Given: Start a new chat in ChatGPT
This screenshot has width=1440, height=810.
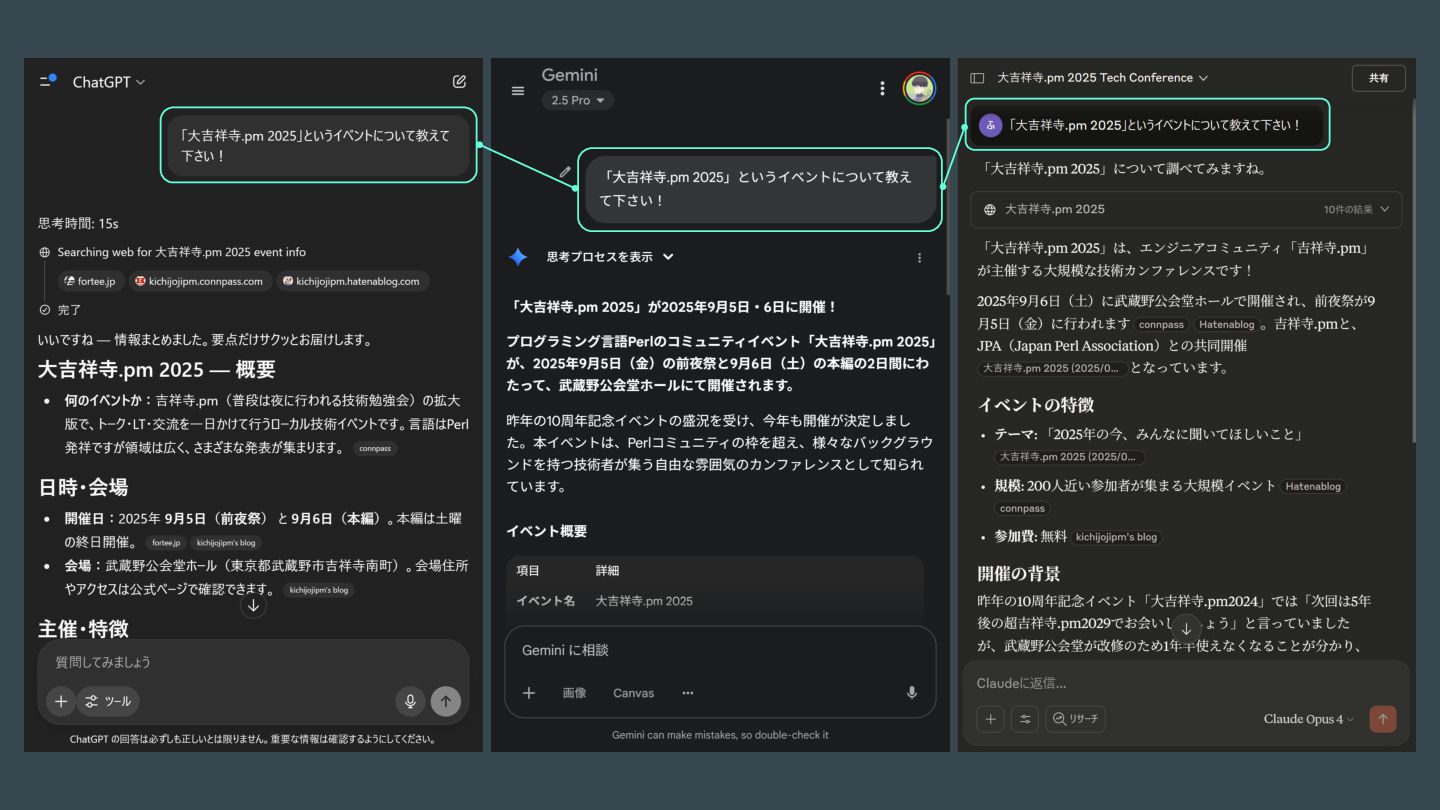Looking at the screenshot, I should click(459, 82).
